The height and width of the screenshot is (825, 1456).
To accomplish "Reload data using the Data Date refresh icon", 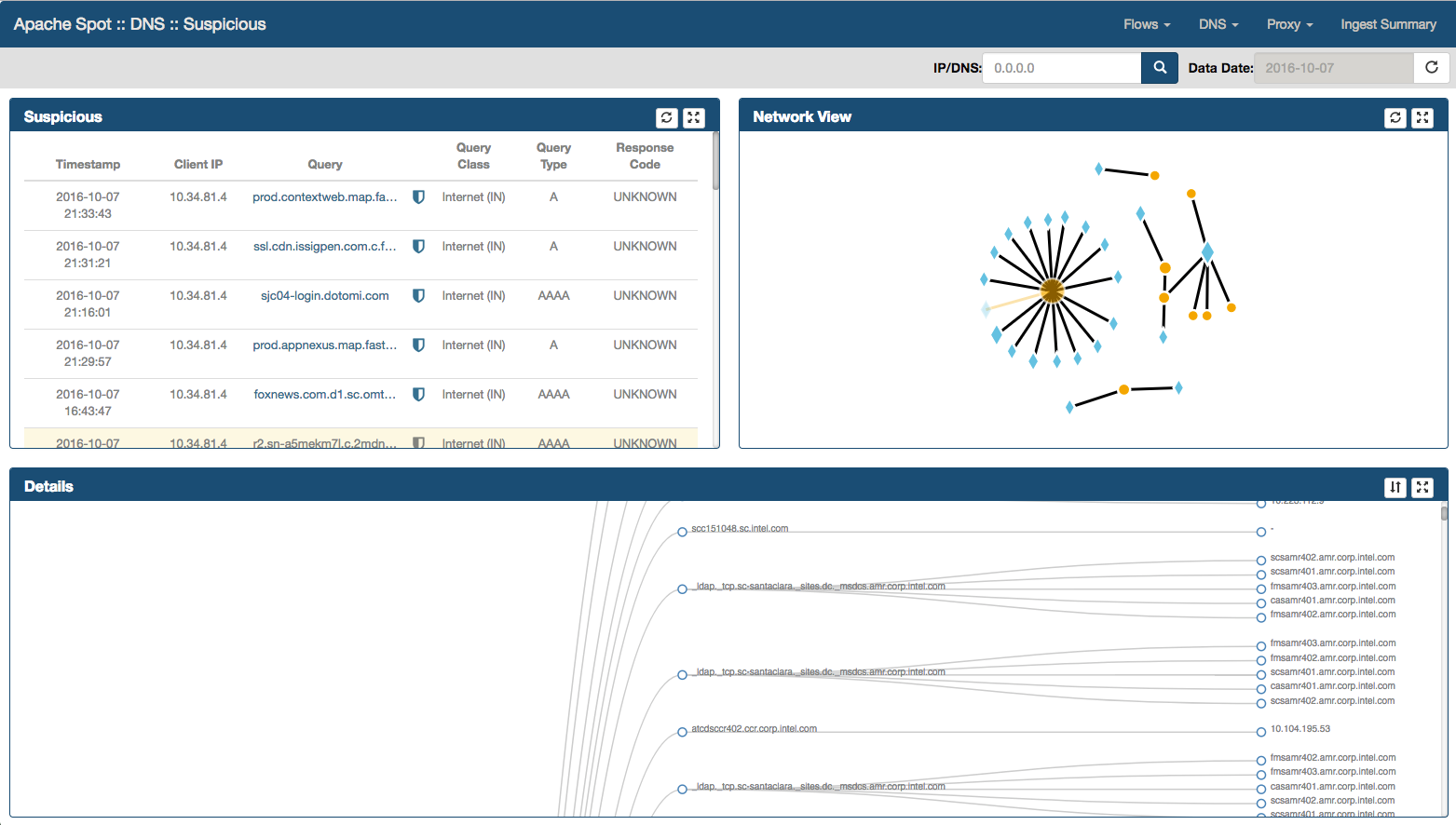I will click(1431, 68).
